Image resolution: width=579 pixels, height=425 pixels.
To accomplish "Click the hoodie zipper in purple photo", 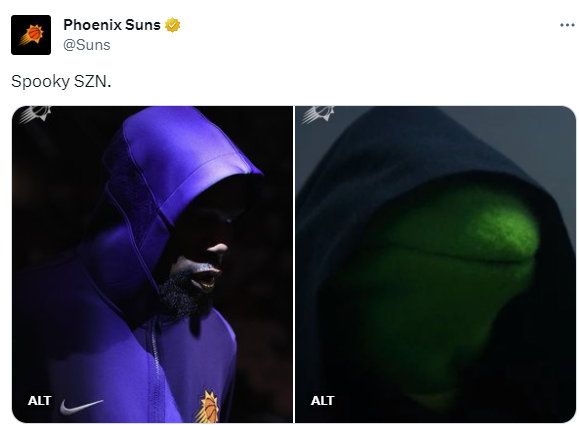I will click(x=157, y=369).
